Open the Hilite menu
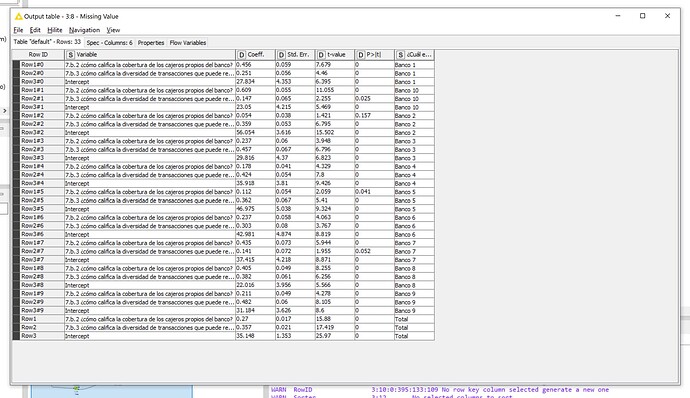 tap(55, 30)
